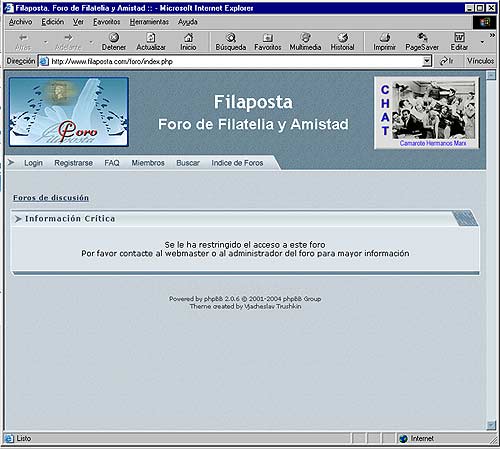This screenshot has height=449, width=500.
Task: Open the Editar toolbar button
Action: click(459, 42)
